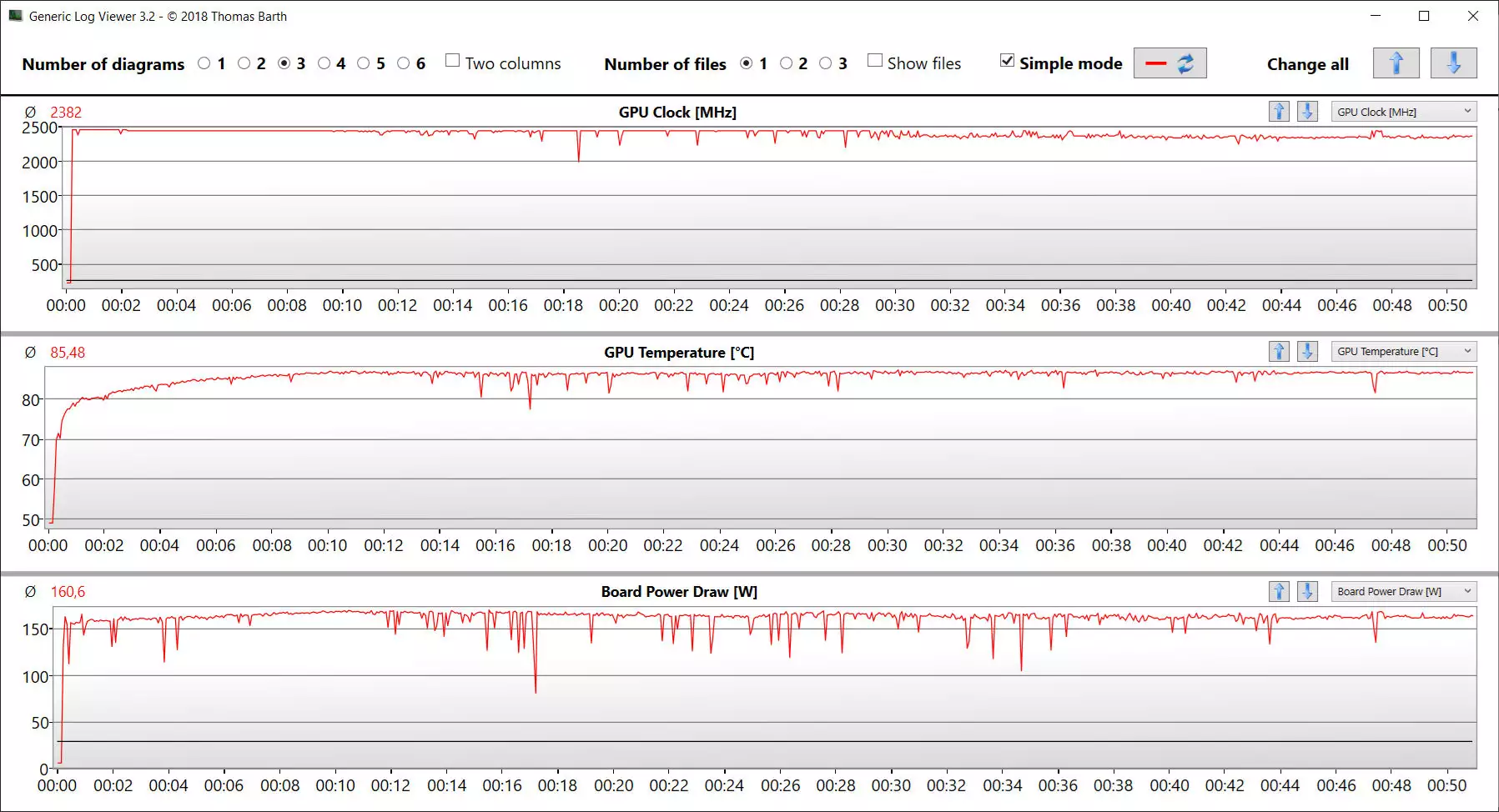Screen dimensions: 1499x812
Task: Maximize the Generic Log Viewer window
Action: (1424, 16)
